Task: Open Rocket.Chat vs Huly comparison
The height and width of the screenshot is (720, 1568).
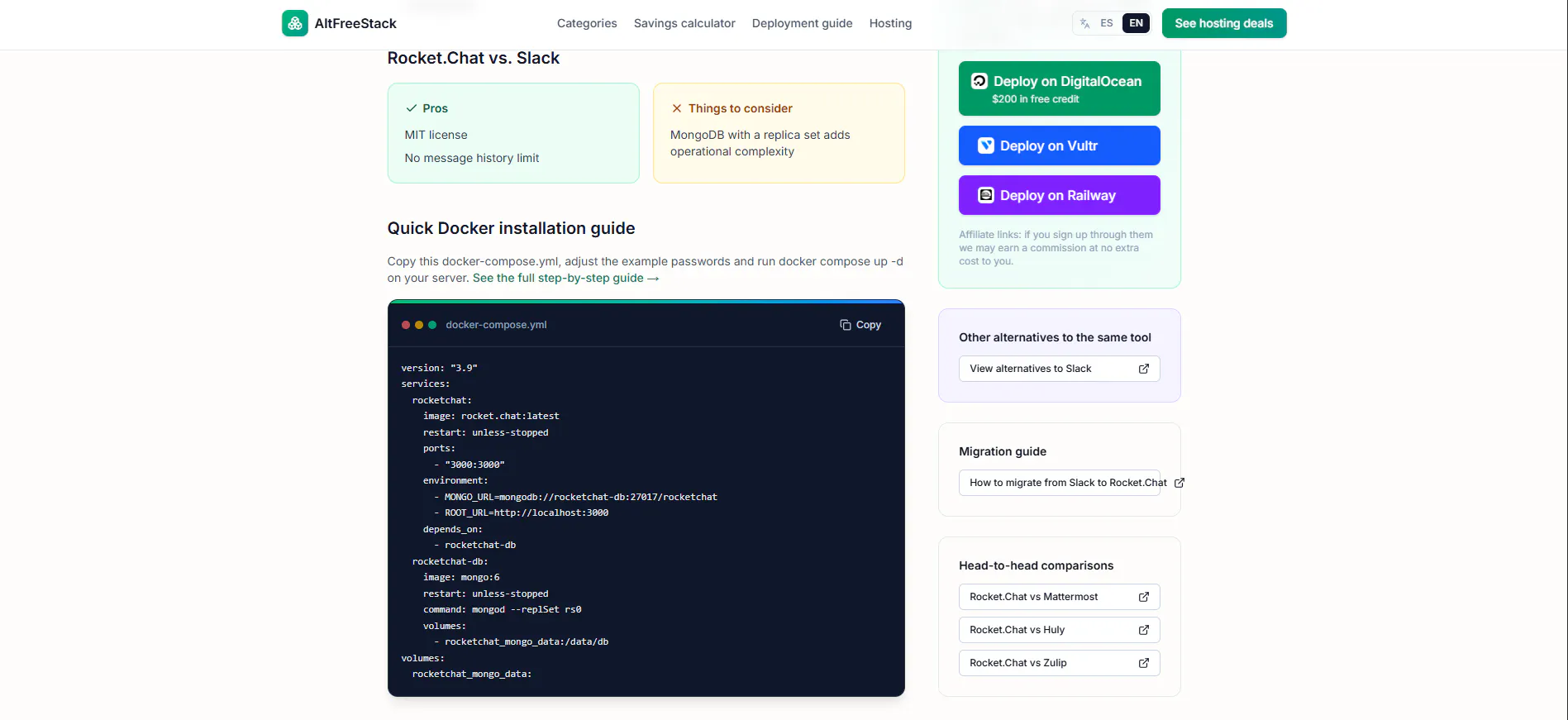Action: coord(1060,630)
